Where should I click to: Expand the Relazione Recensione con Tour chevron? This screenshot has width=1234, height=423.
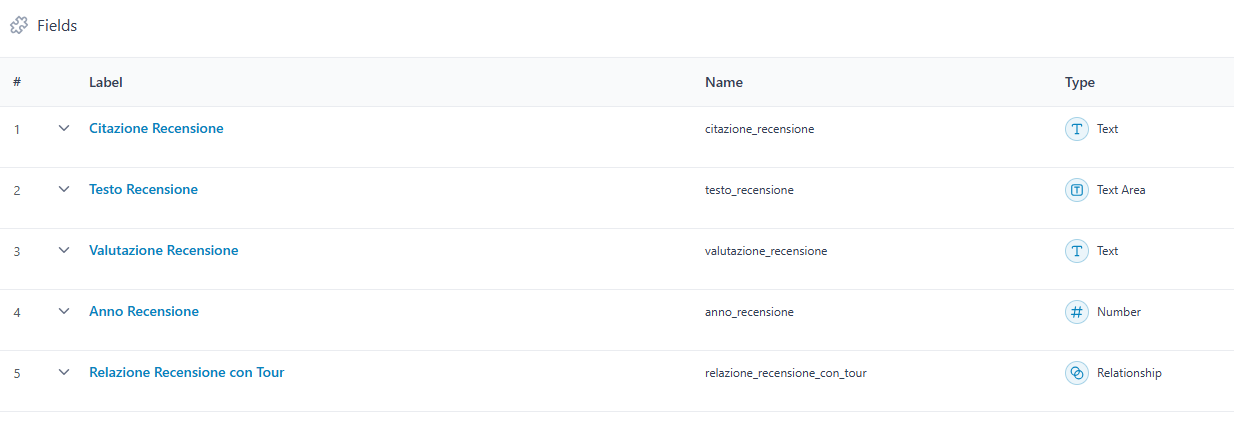point(64,373)
